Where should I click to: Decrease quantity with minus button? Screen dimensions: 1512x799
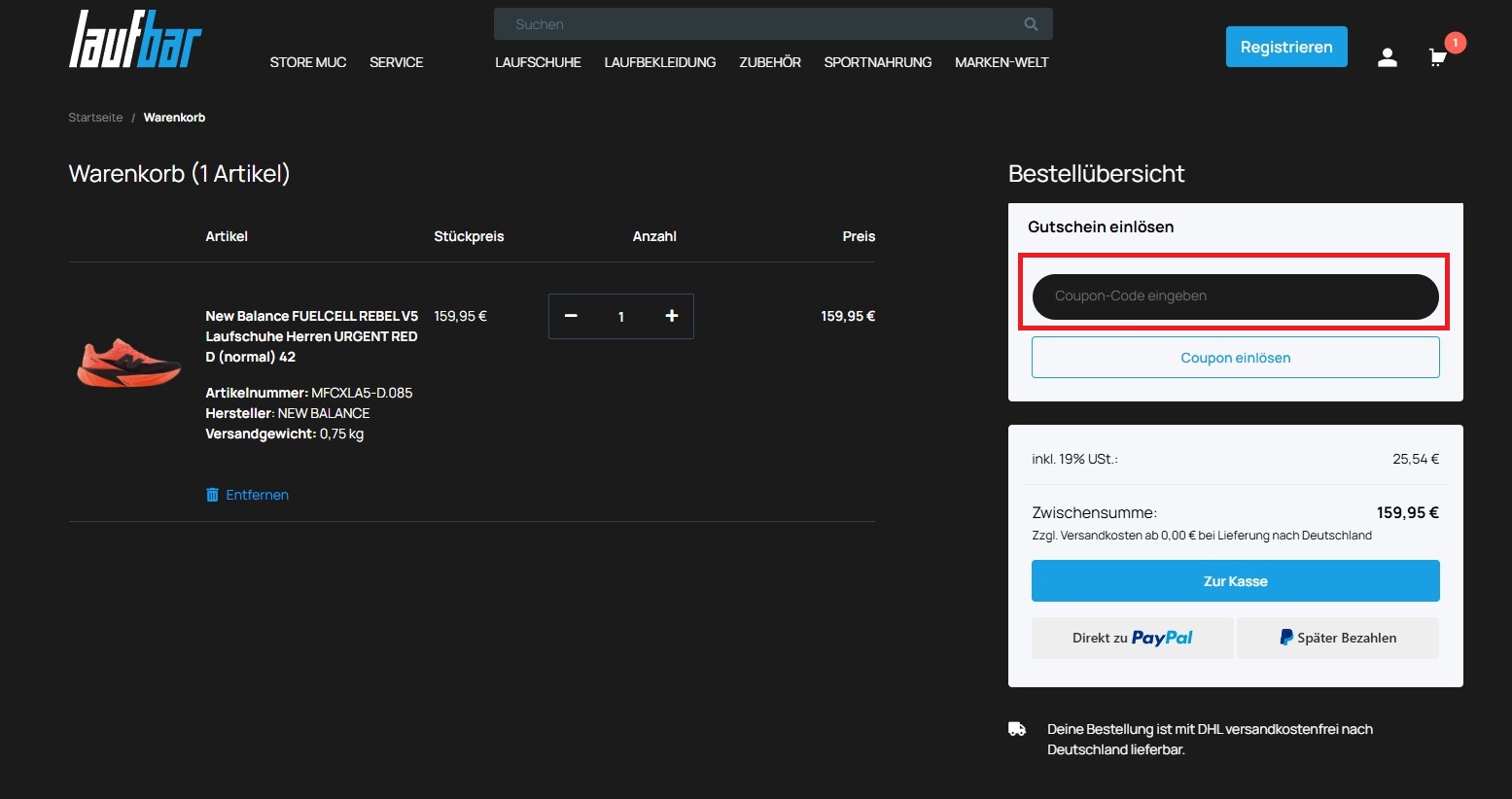click(x=571, y=316)
